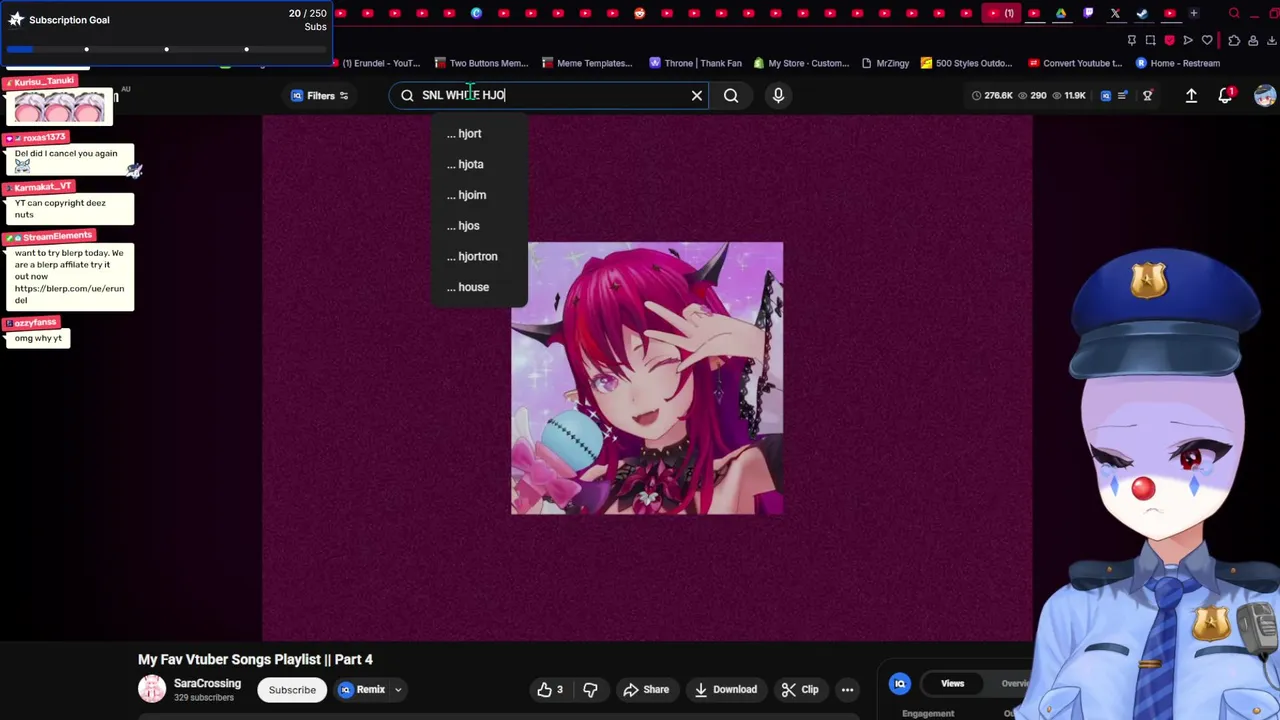Share the video

(646, 689)
